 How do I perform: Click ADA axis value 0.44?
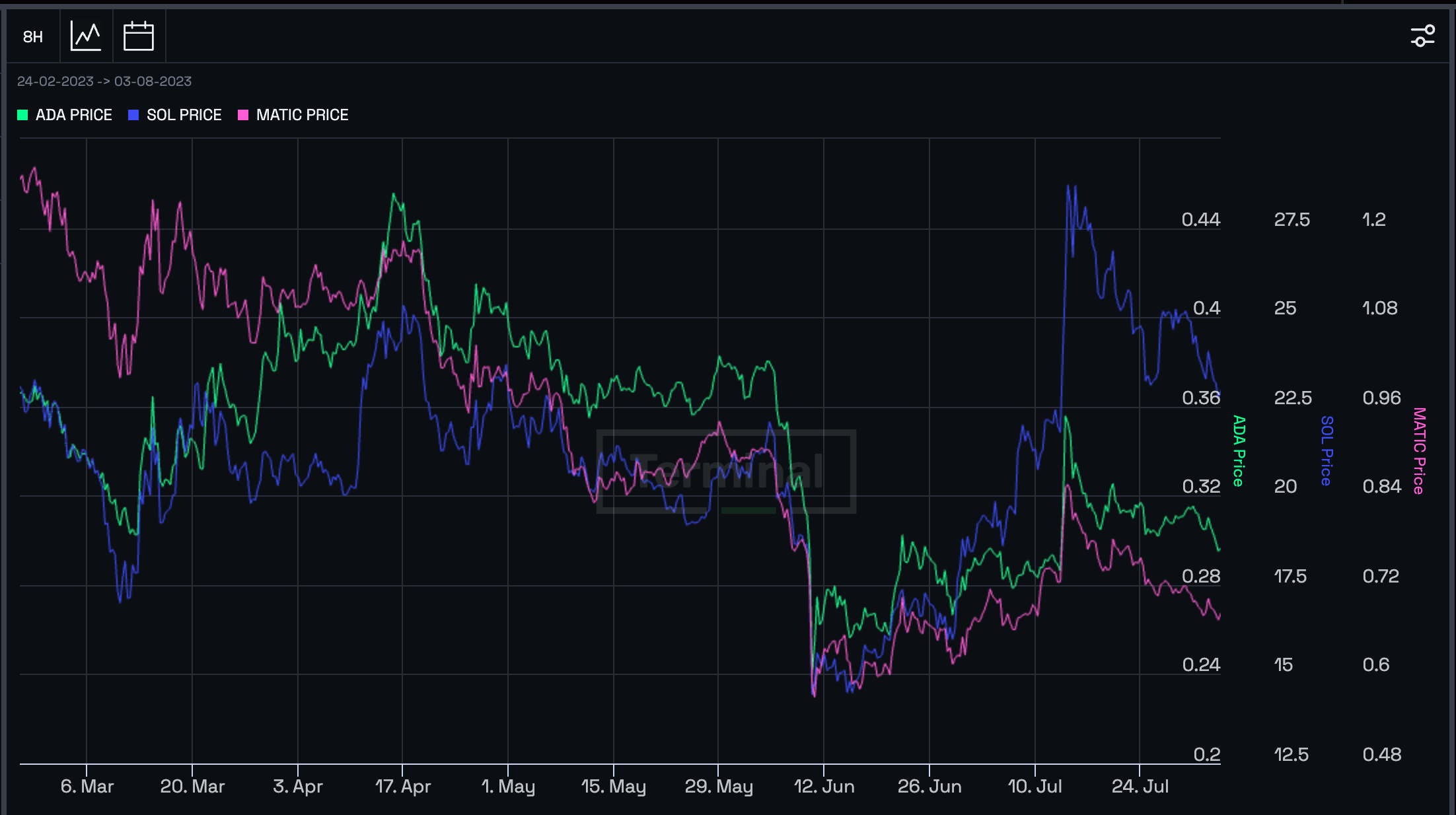[1201, 220]
